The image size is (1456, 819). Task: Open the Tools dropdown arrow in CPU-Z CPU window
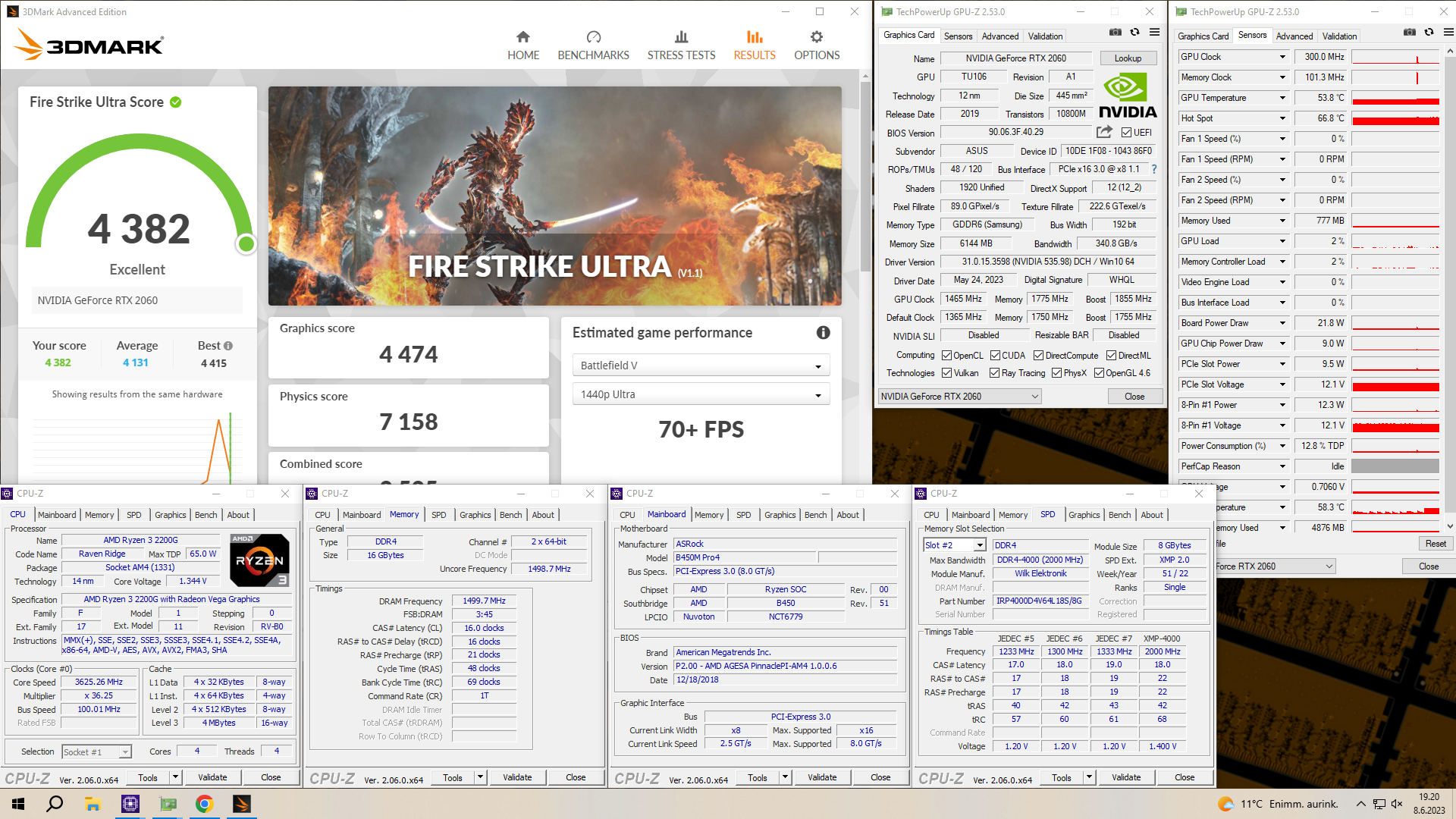point(175,777)
